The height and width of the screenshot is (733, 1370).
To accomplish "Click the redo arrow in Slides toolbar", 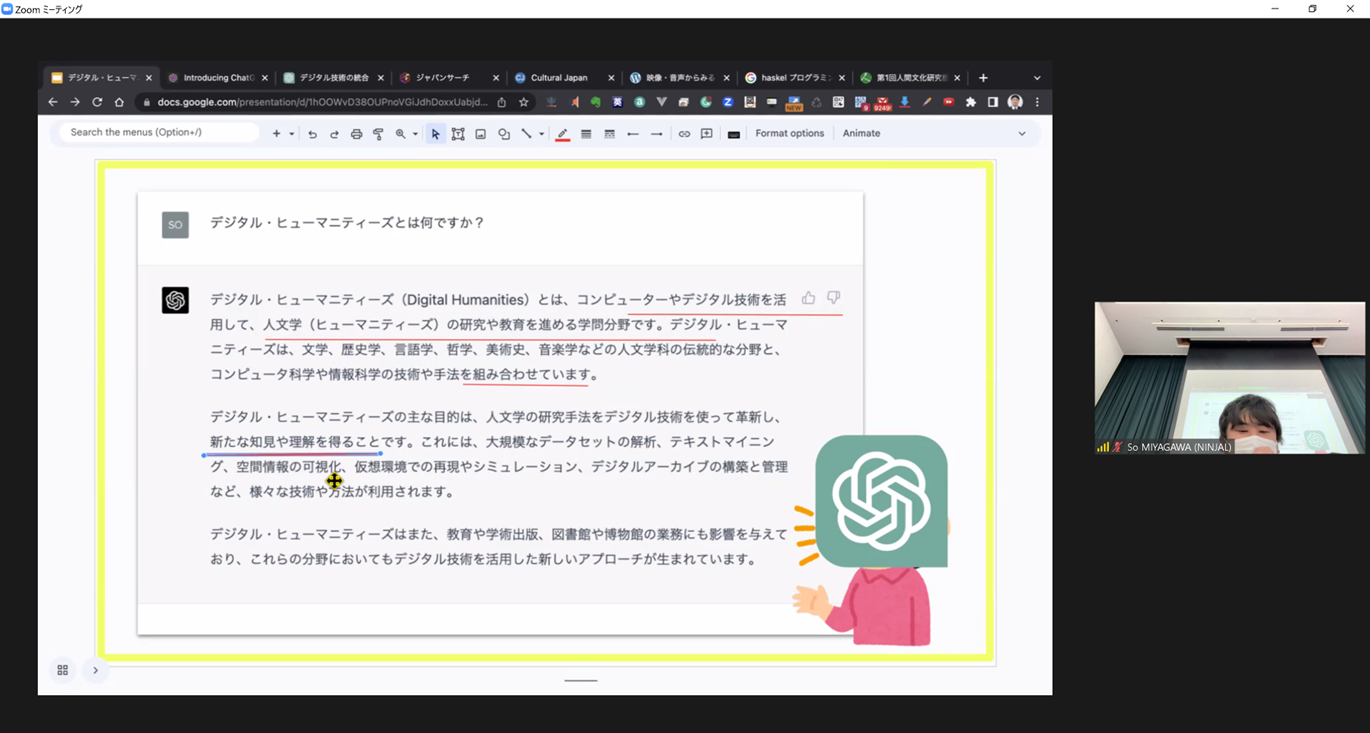I will [x=334, y=134].
